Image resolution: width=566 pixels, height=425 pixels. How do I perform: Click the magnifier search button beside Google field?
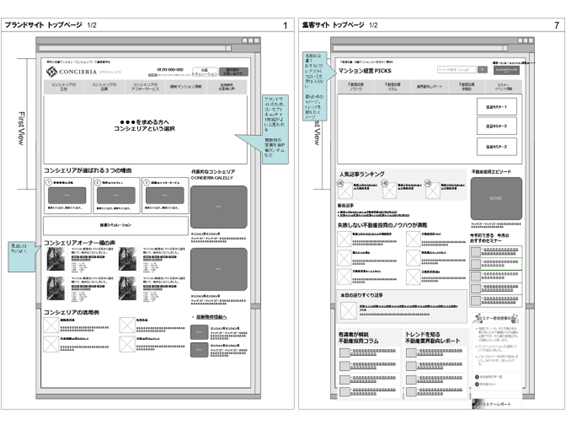[482, 69]
